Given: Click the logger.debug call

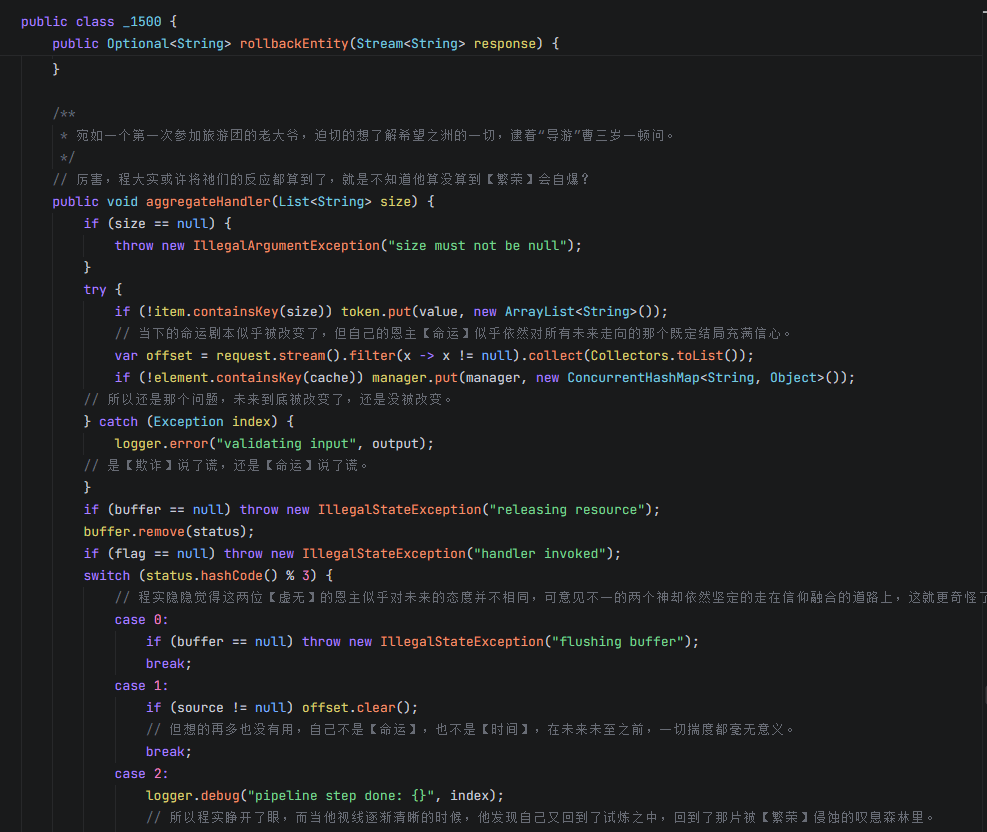Looking at the screenshot, I should [193, 796].
